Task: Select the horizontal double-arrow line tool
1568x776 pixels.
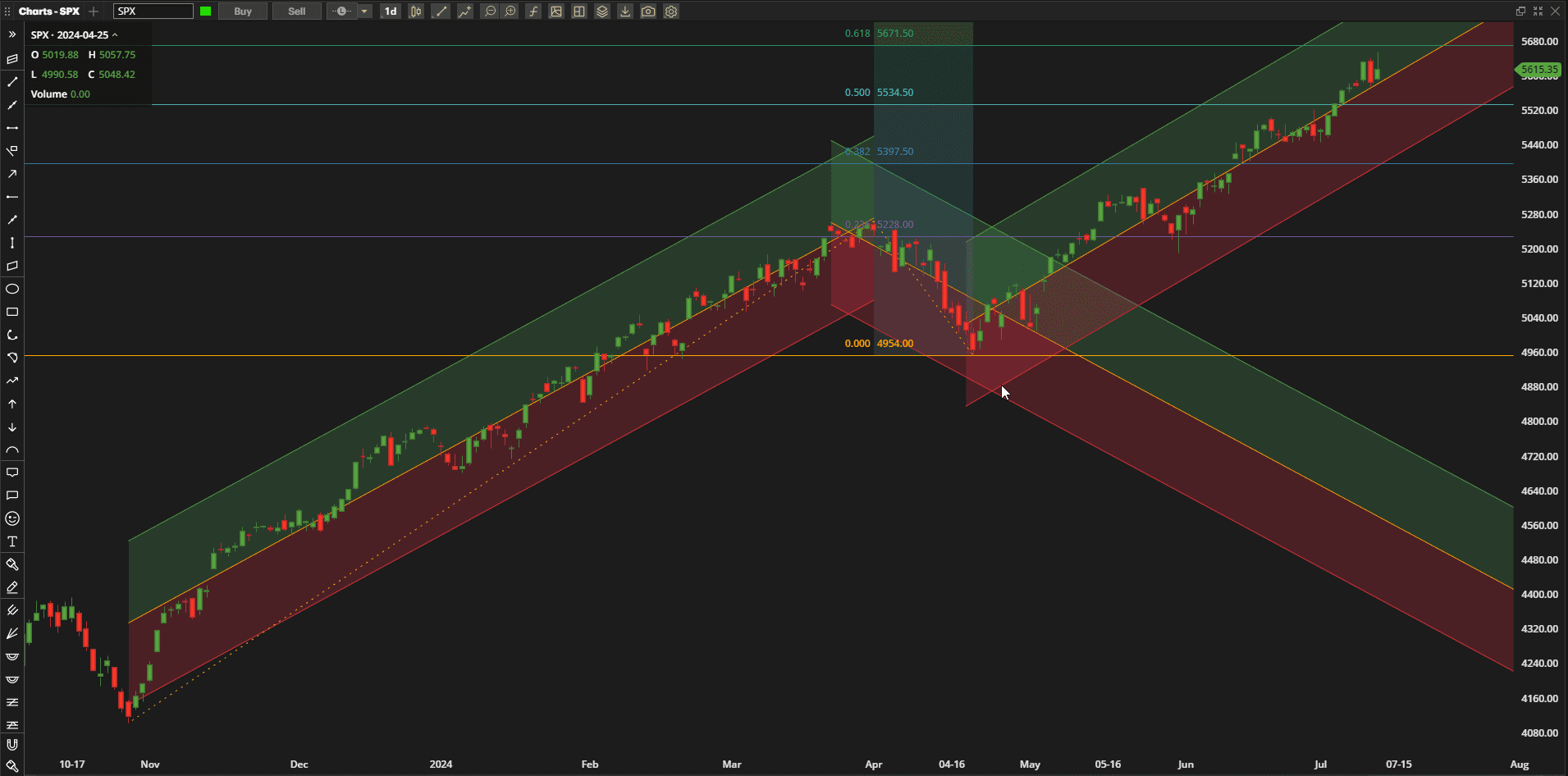Action: tap(12, 128)
